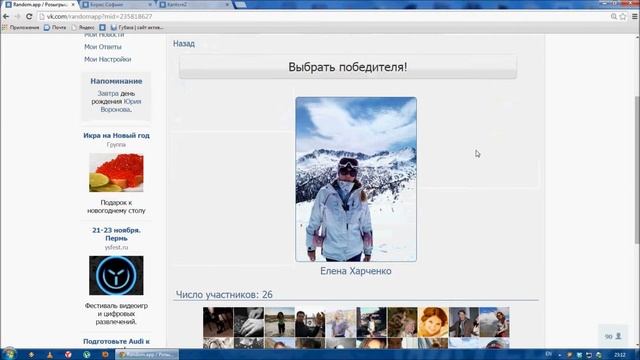Screen dimensions: 640x360
Task: Click Завтра link in reminder
Action: (x=108, y=93)
